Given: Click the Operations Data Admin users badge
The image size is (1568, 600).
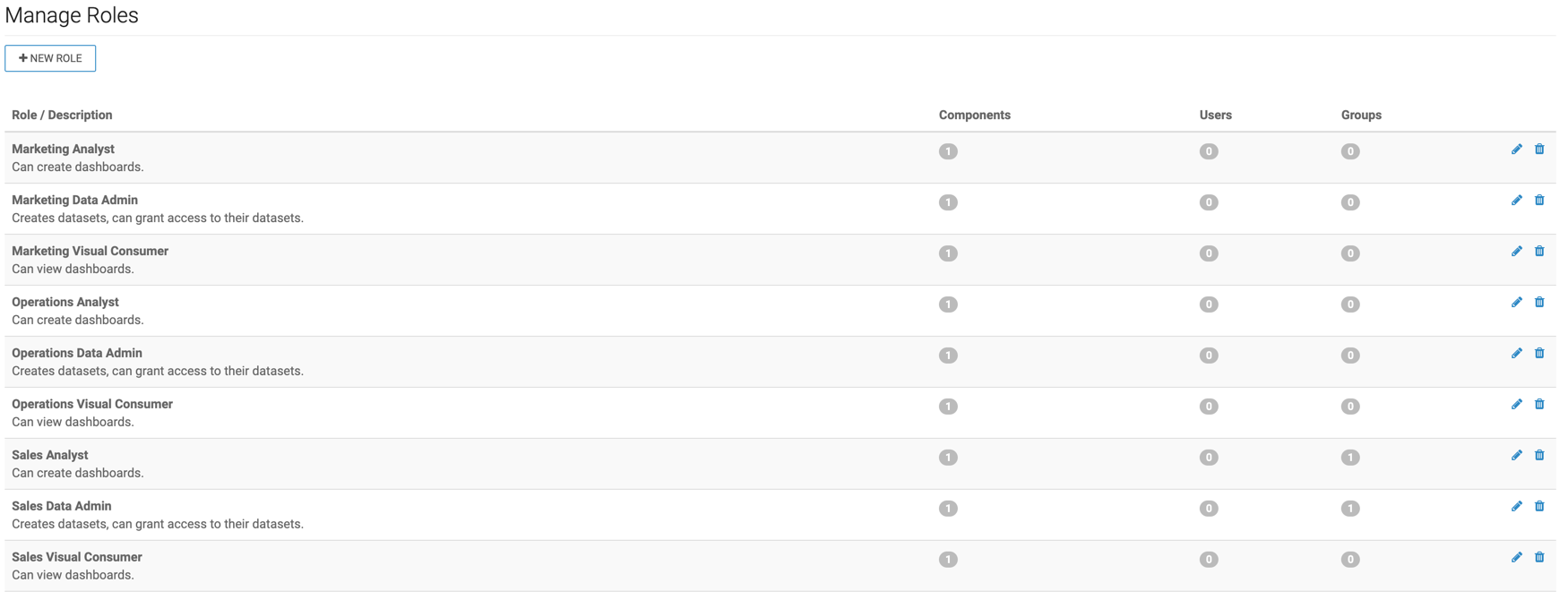Looking at the screenshot, I should (1209, 356).
